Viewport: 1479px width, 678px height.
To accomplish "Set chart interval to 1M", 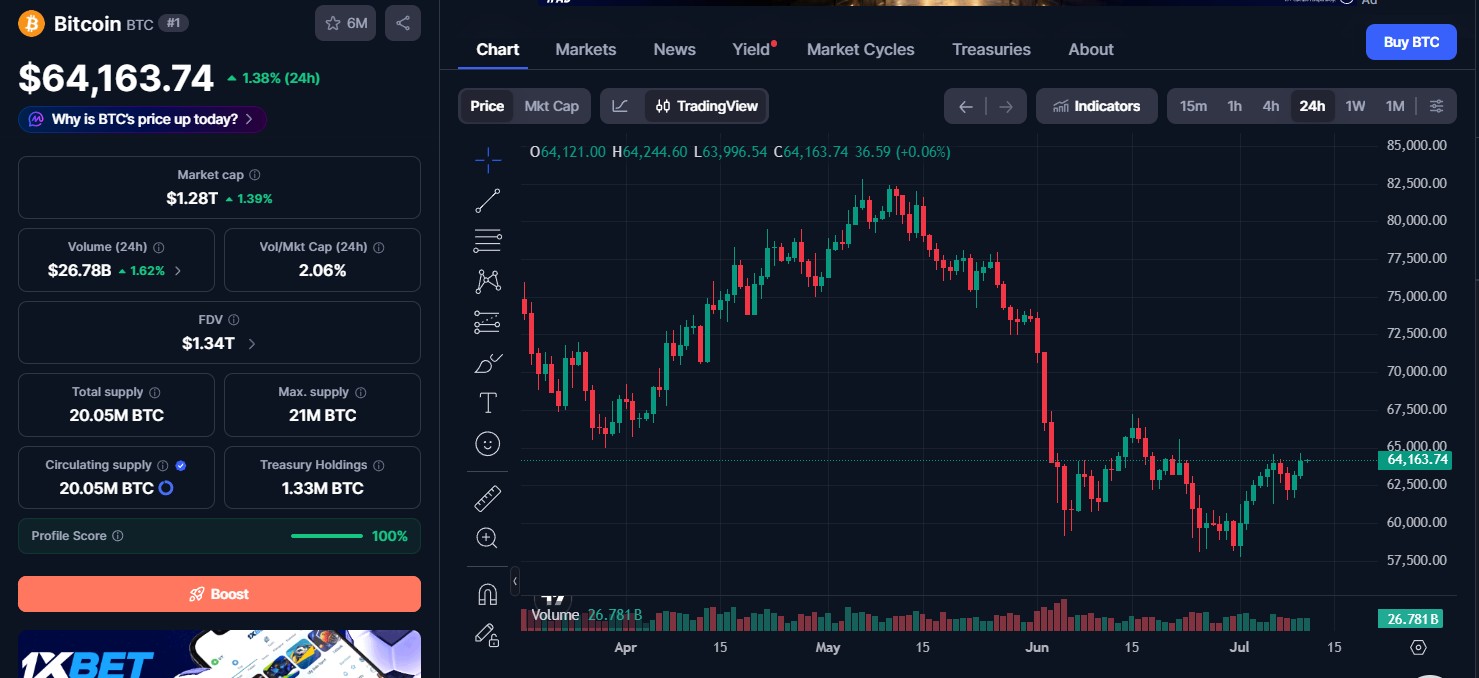I will tap(1395, 106).
